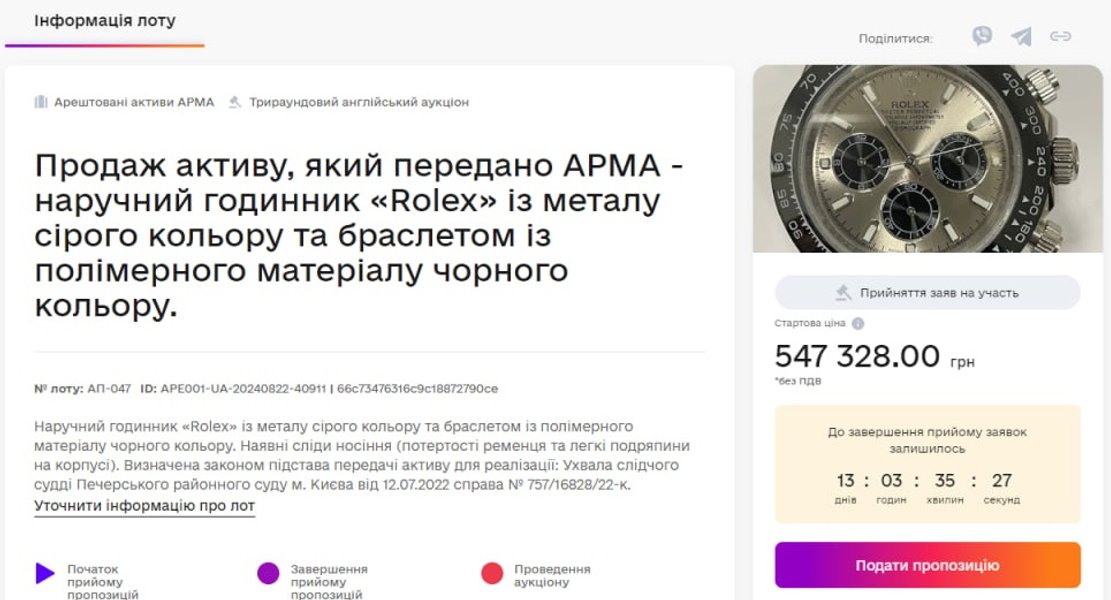Open the Інформація лоту tab
The height and width of the screenshot is (600, 1111).
[105, 21]
